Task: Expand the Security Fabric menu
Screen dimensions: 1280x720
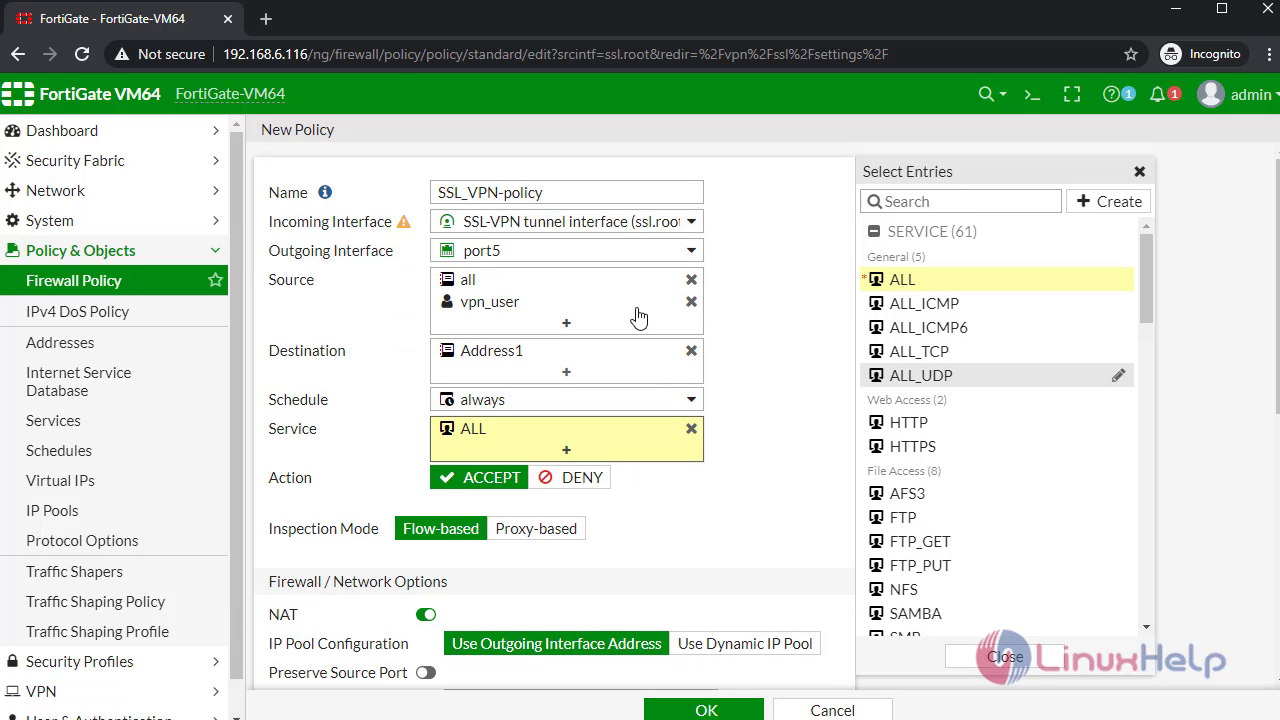Action: coord(114,161)
